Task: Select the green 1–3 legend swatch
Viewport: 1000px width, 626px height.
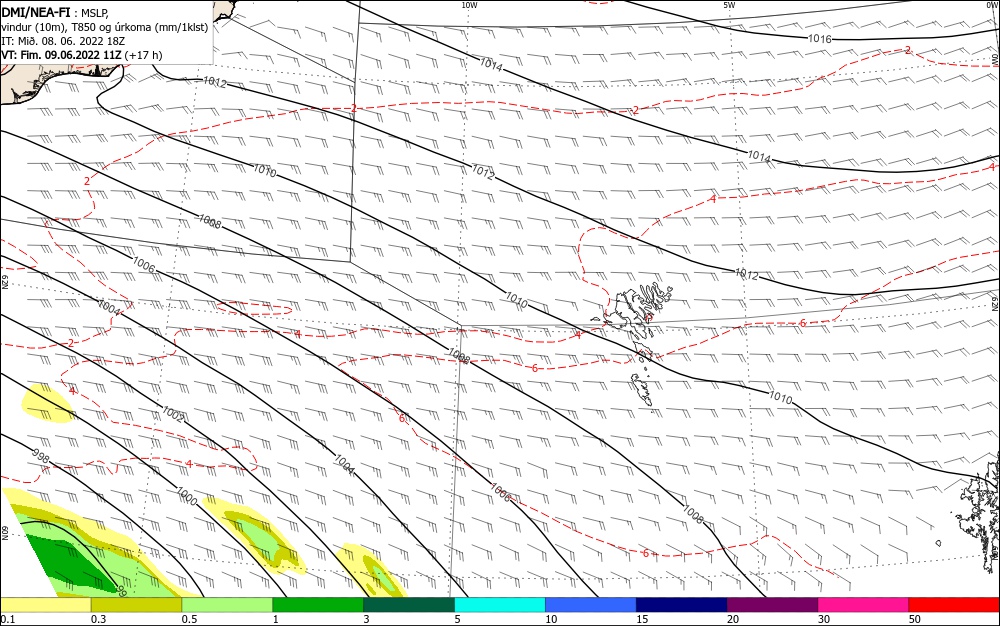Action: 318,605
